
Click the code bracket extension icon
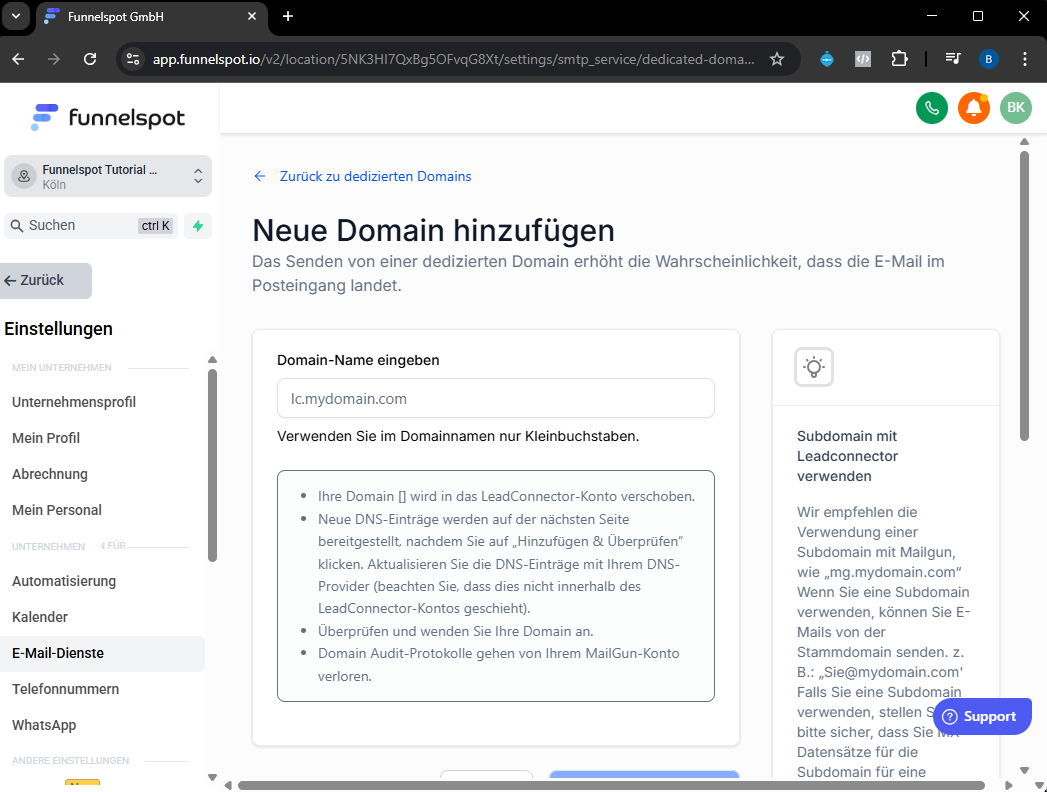point(863,59)
